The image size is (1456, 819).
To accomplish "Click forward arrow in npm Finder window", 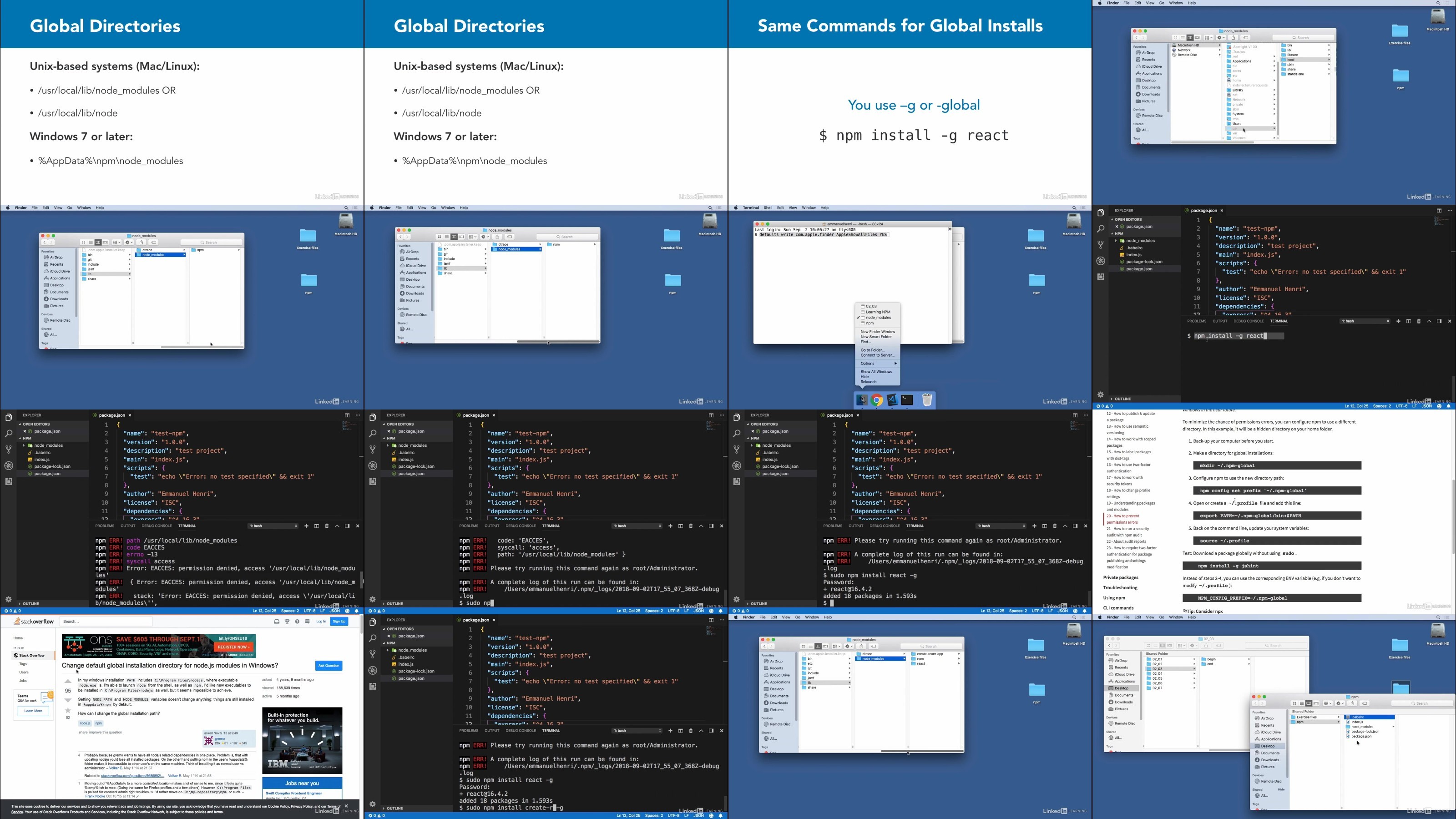I will pos(1262,703).
